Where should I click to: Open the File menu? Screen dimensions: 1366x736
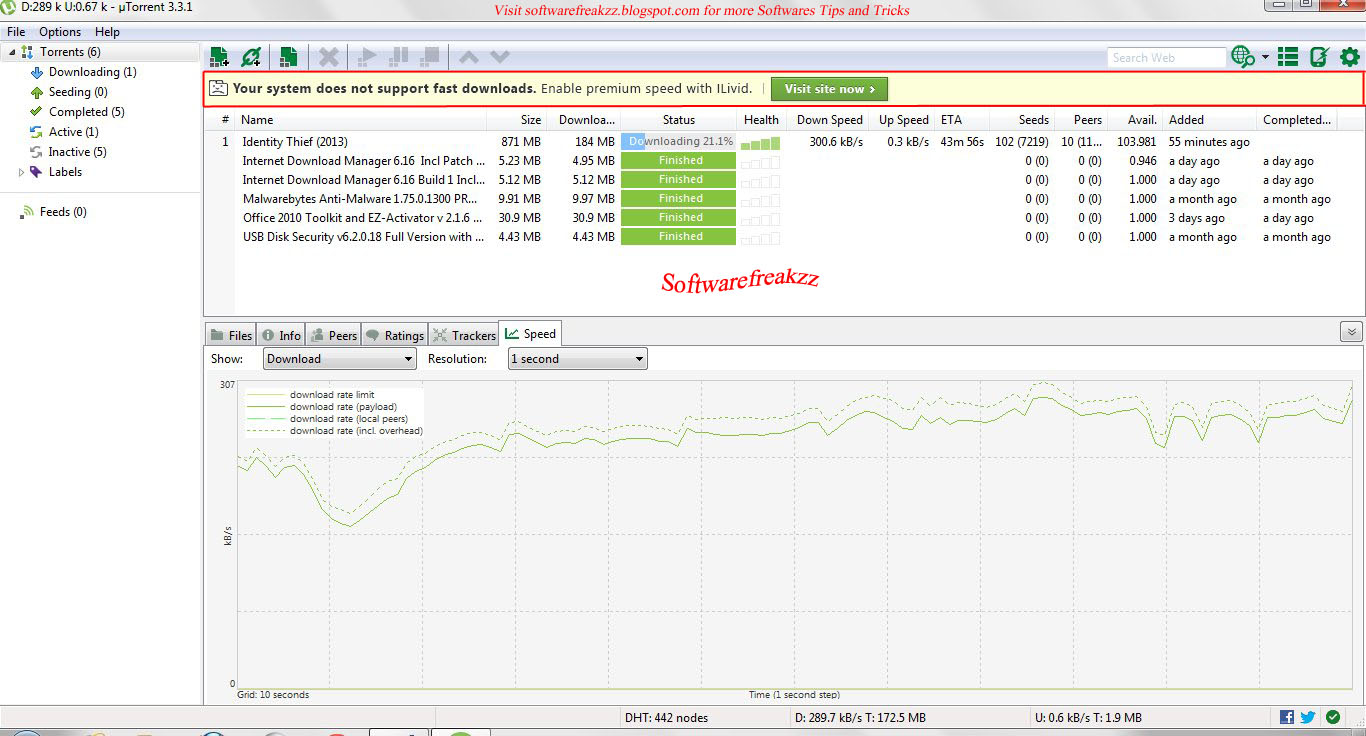(16, 32)
